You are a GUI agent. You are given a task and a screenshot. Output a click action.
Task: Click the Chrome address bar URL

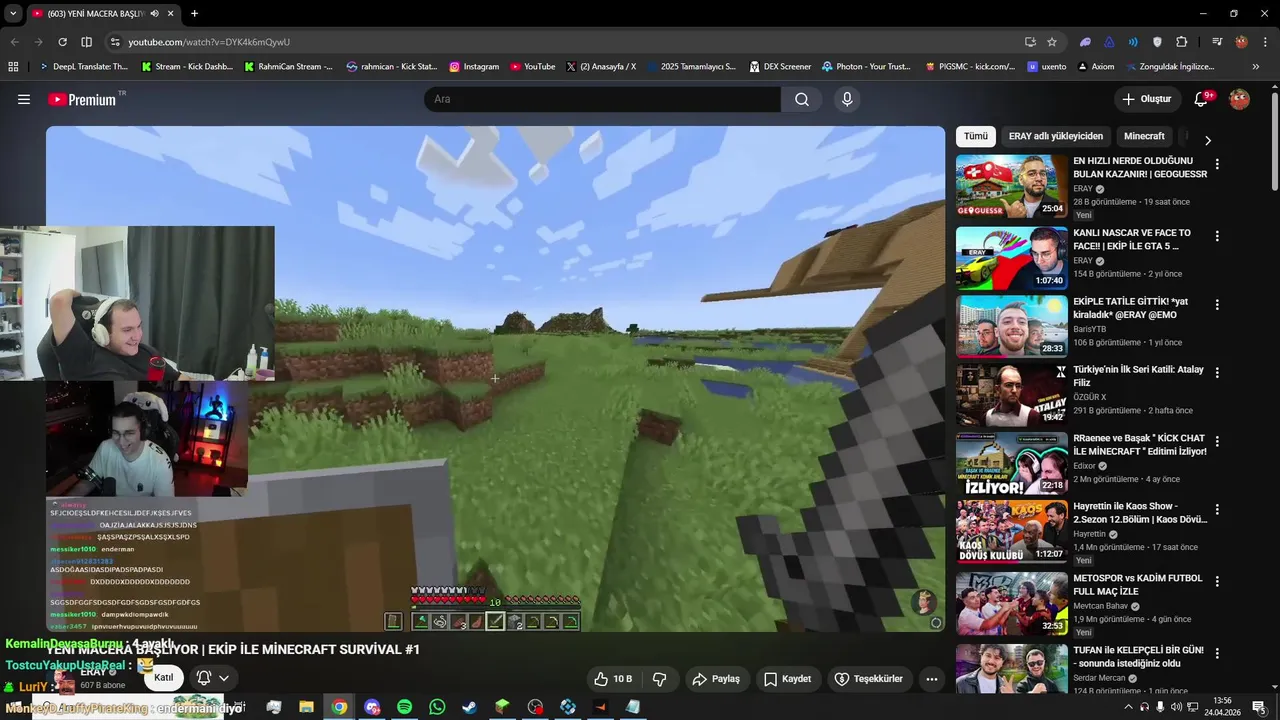(209, 42)
